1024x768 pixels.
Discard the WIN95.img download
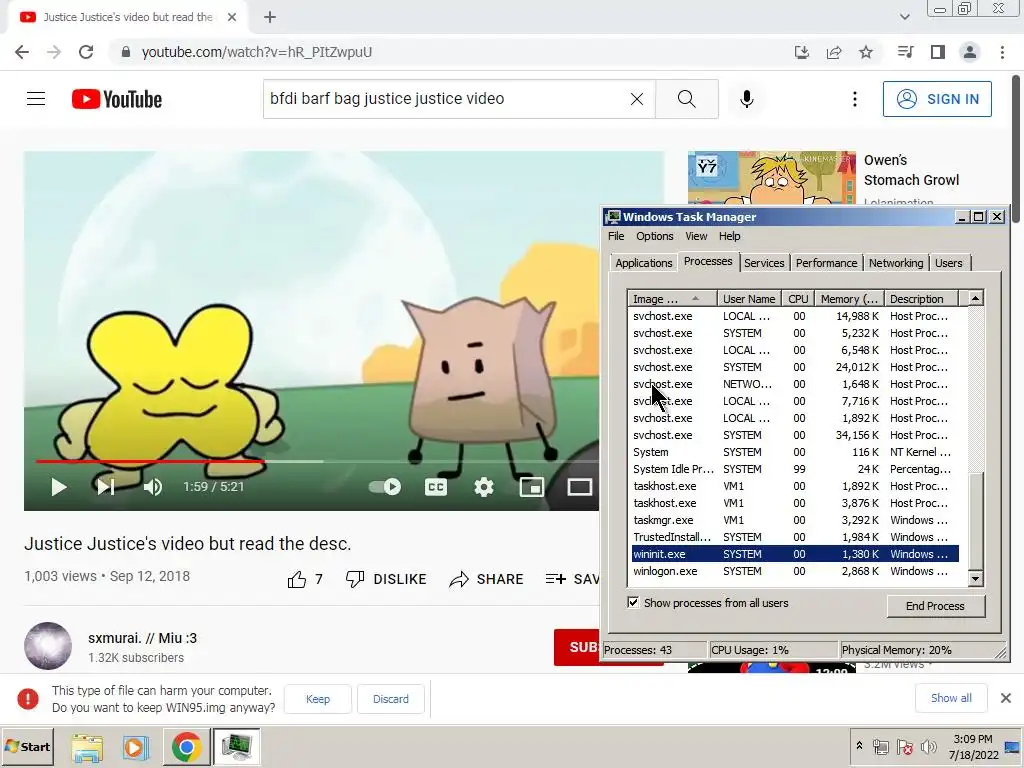pos(391,699)
